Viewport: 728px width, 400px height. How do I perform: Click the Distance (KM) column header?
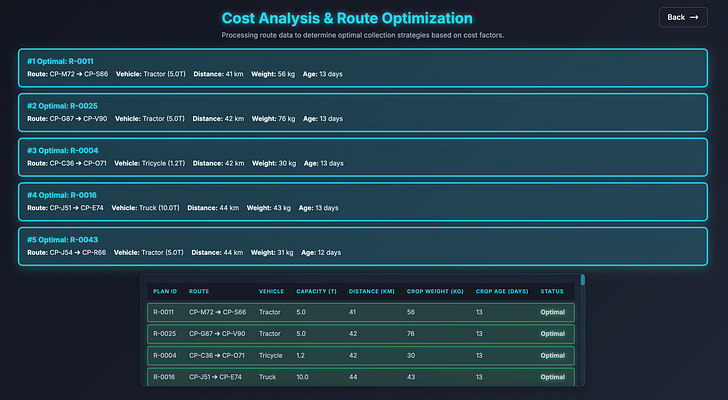tap(371, 291)
